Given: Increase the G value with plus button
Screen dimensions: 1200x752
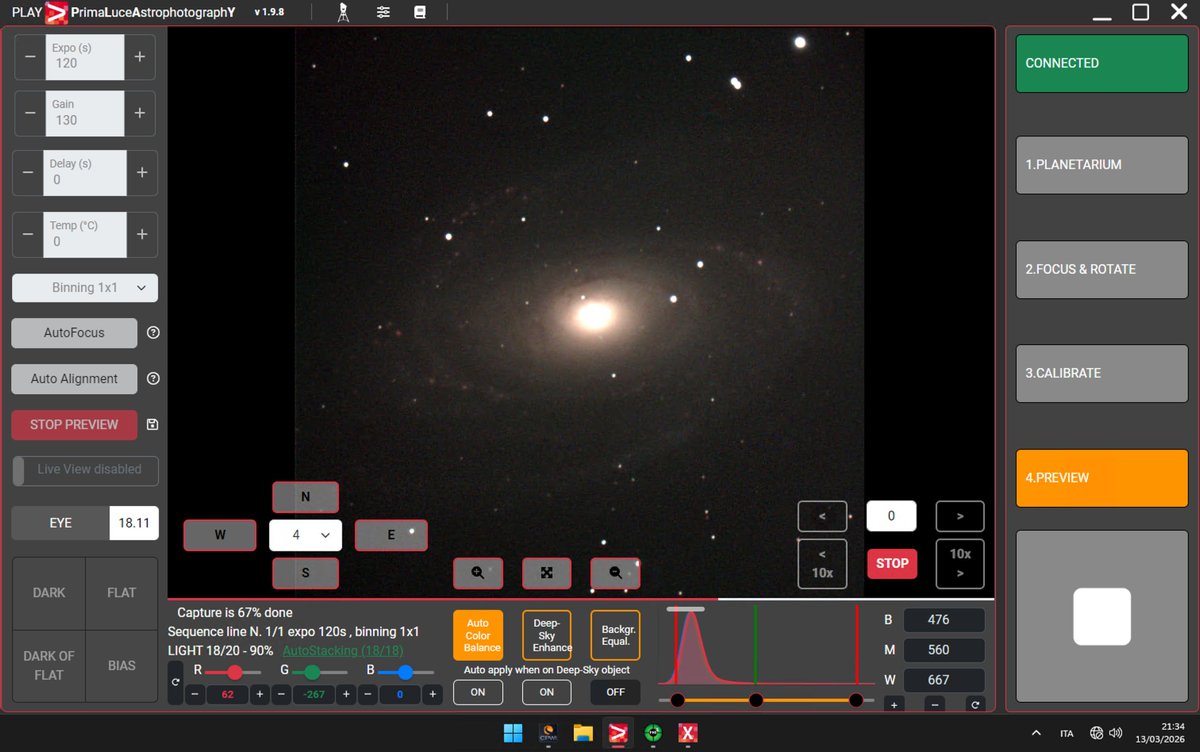Looking at the screenshot, I should [x=347, y=694].
